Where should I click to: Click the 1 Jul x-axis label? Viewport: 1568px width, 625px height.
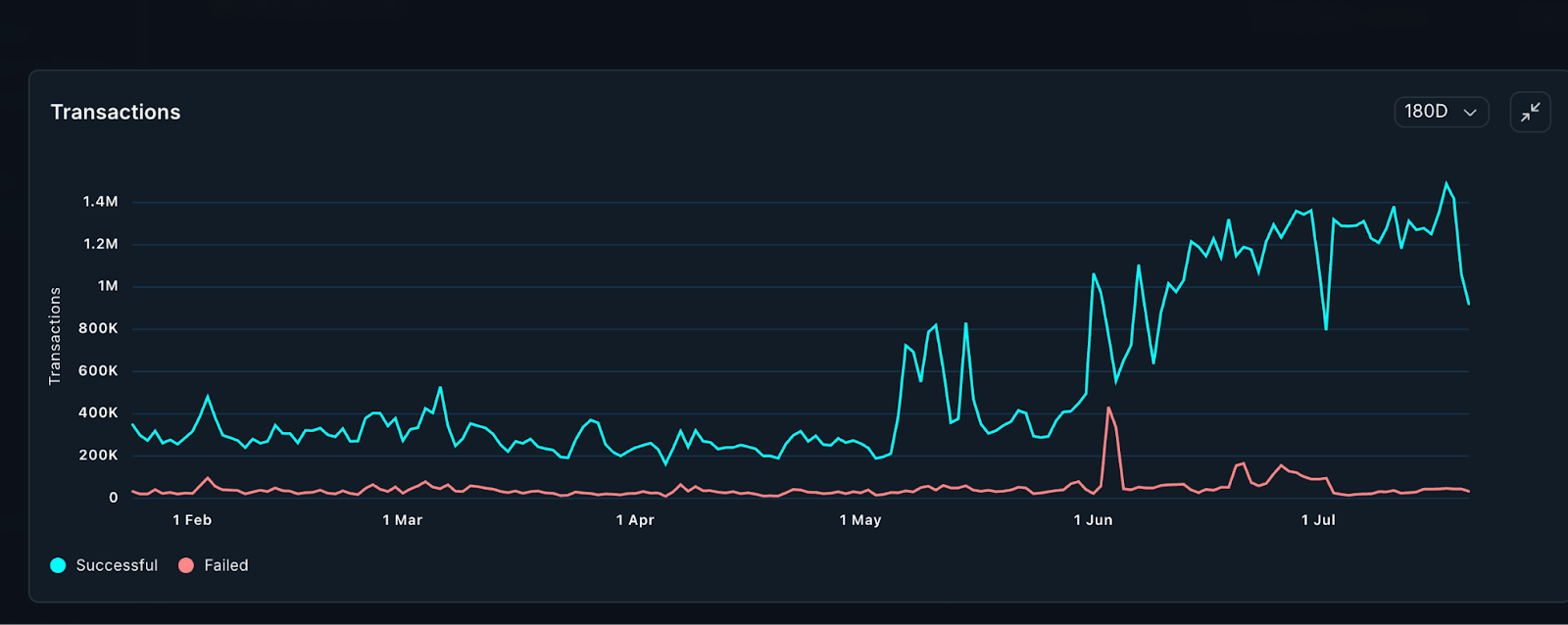pos(1318,520)
